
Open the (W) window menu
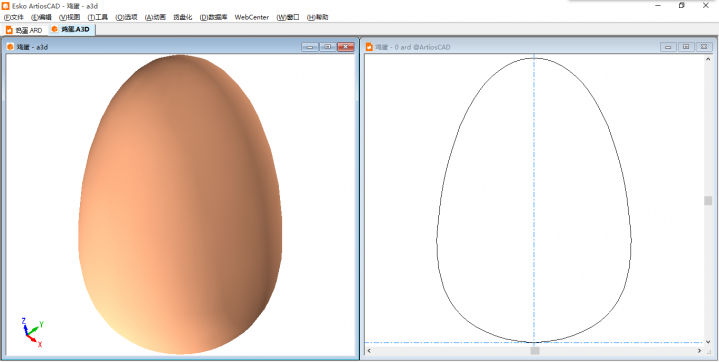pyautogui.click(x=288, y=17)
